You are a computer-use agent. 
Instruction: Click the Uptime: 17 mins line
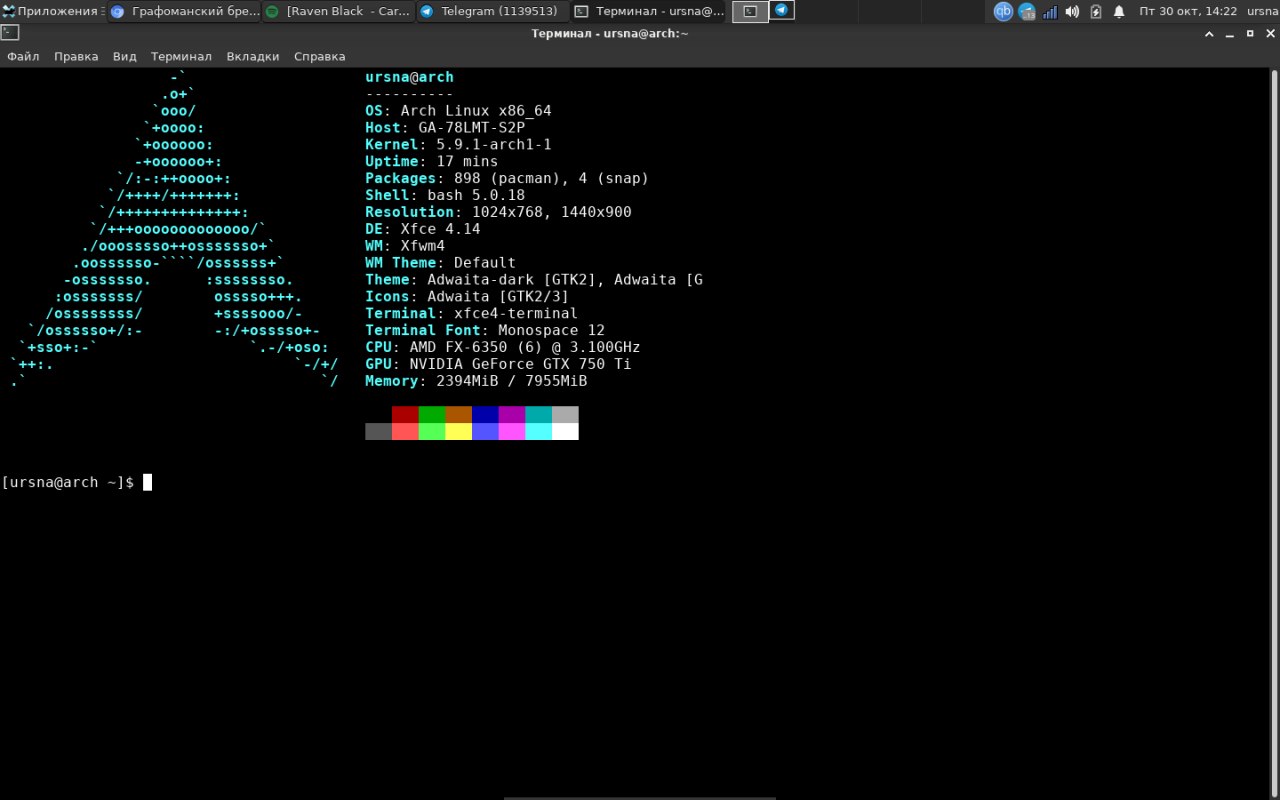431,161
